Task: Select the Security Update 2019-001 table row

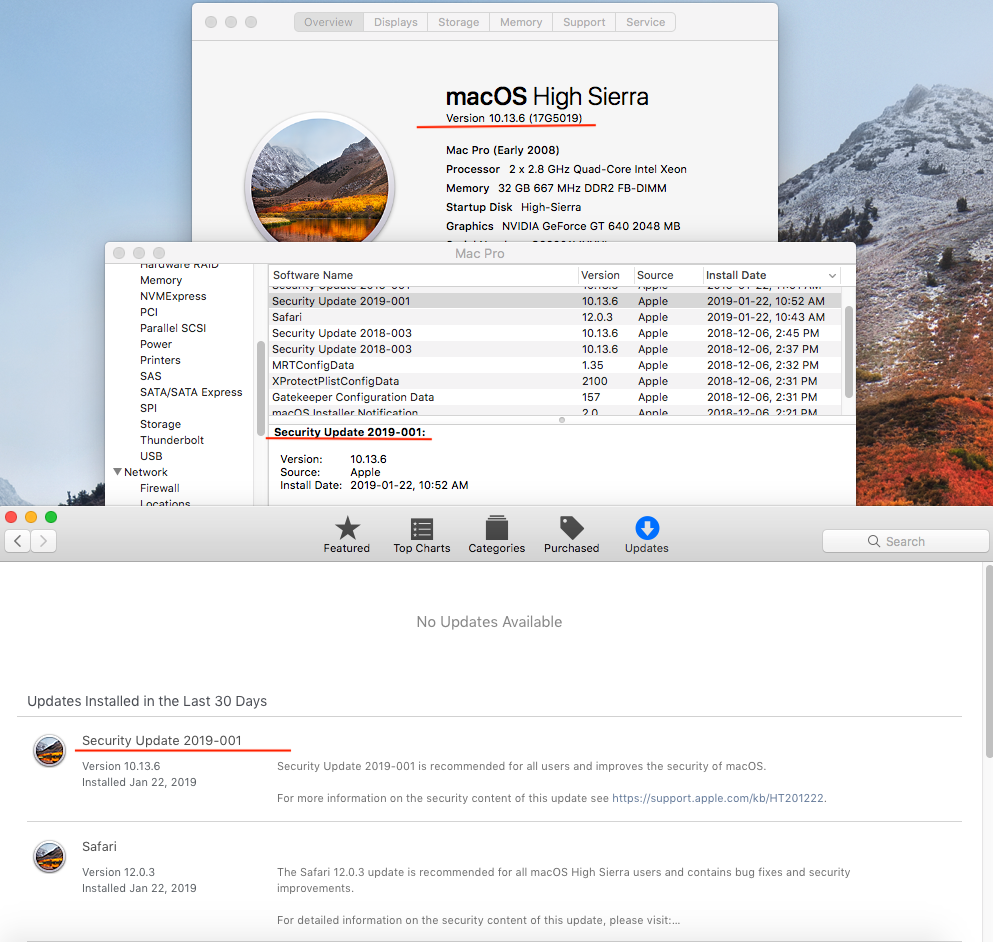Action: coord(555,301)
